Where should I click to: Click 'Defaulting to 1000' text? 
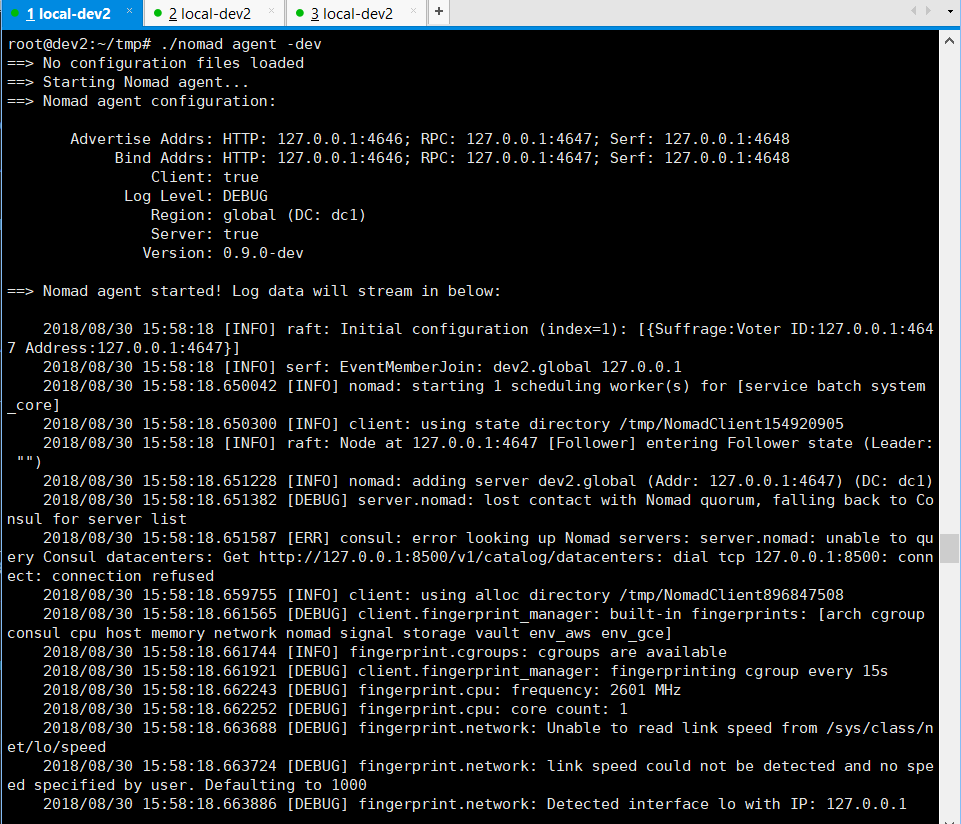(x=286, y=785)
